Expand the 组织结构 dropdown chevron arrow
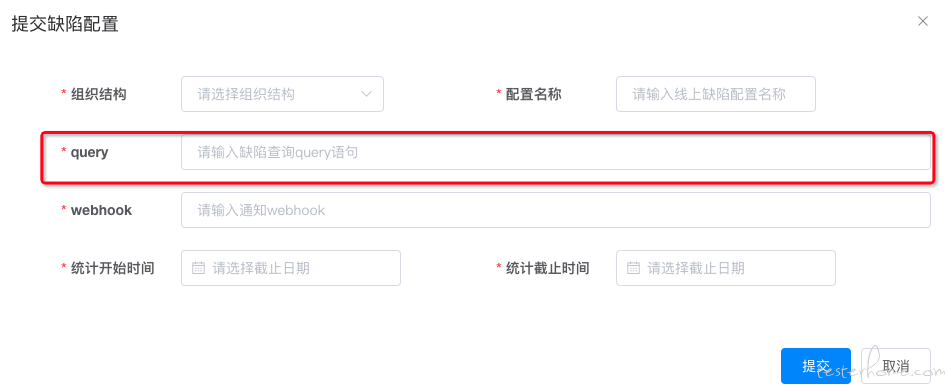Screen dimensions: 947x391 [x=366, y=94]
